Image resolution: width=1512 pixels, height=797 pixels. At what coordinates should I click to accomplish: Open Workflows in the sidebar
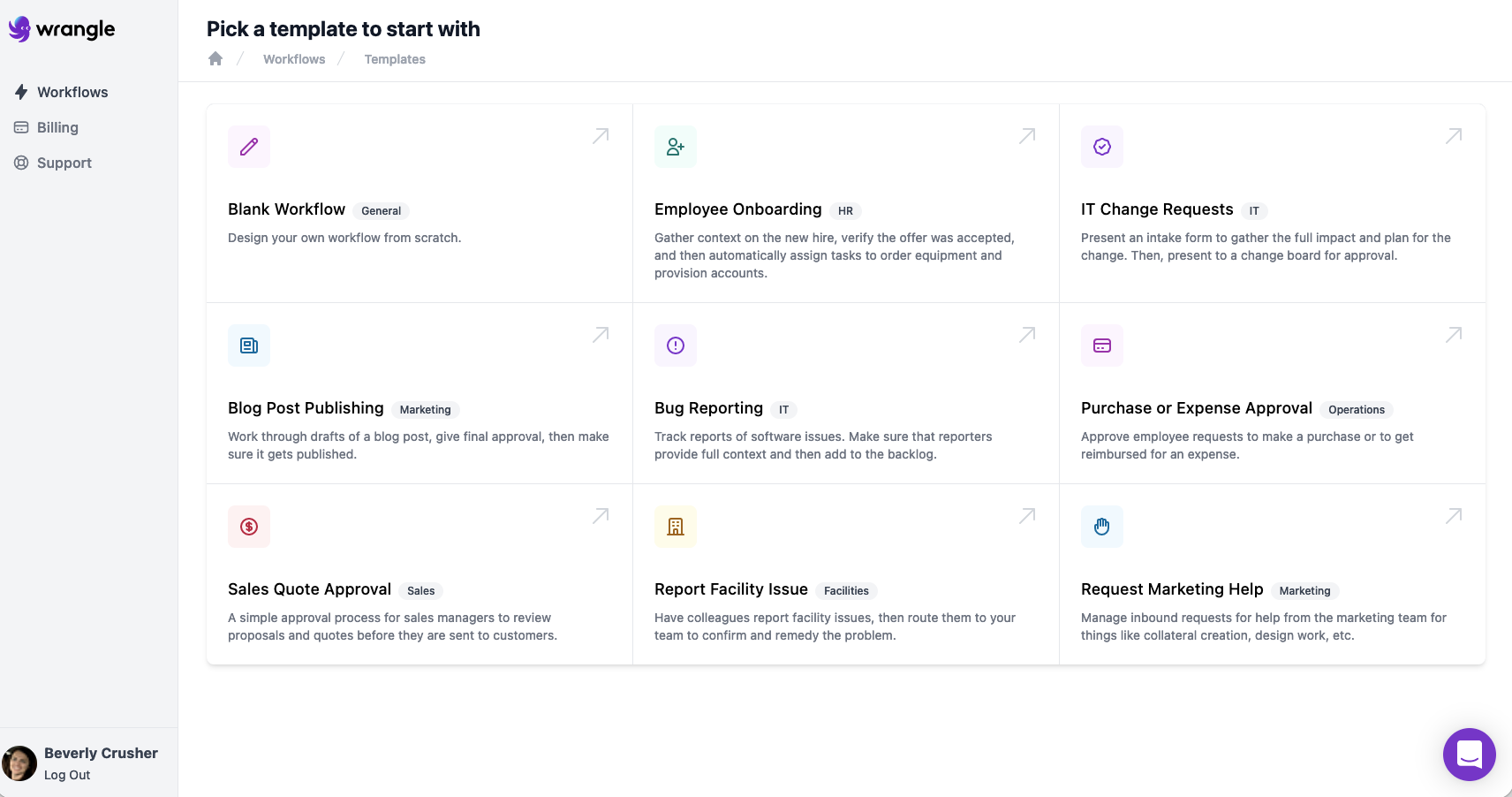[x=72, y=92]
